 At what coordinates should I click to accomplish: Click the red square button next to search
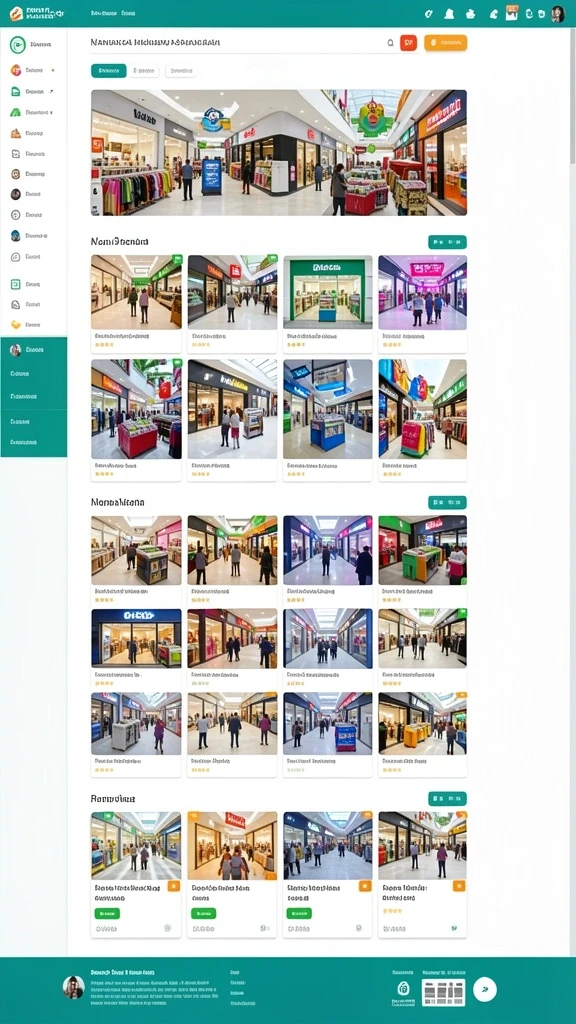(408, 43)
